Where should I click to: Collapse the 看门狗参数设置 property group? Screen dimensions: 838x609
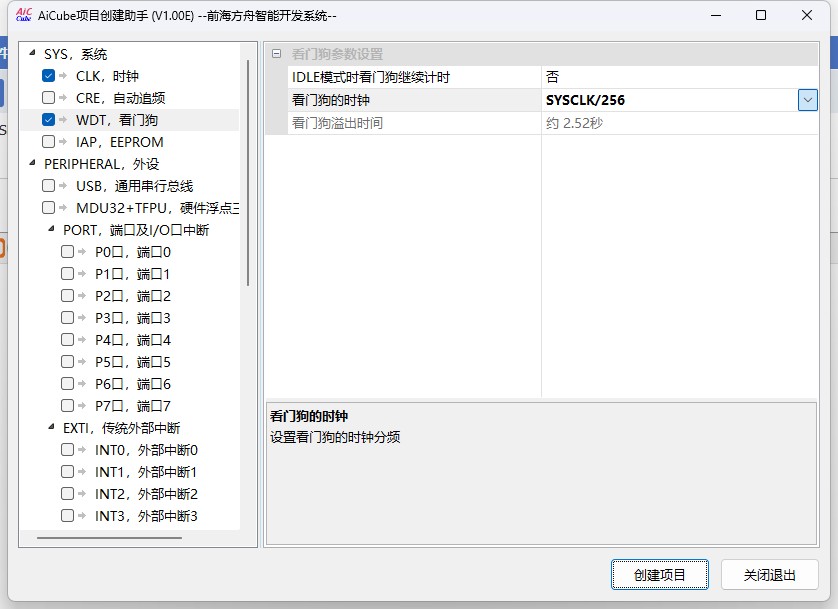tap(276, 53)
